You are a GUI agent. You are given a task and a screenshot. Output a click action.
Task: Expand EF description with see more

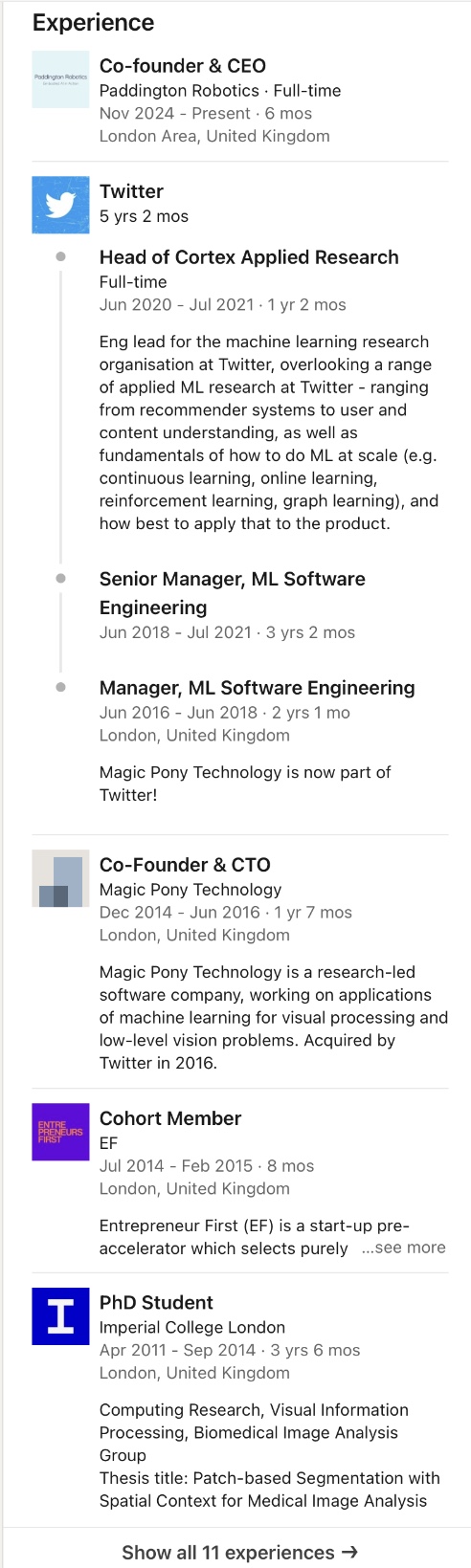[x=403, y=1248]
